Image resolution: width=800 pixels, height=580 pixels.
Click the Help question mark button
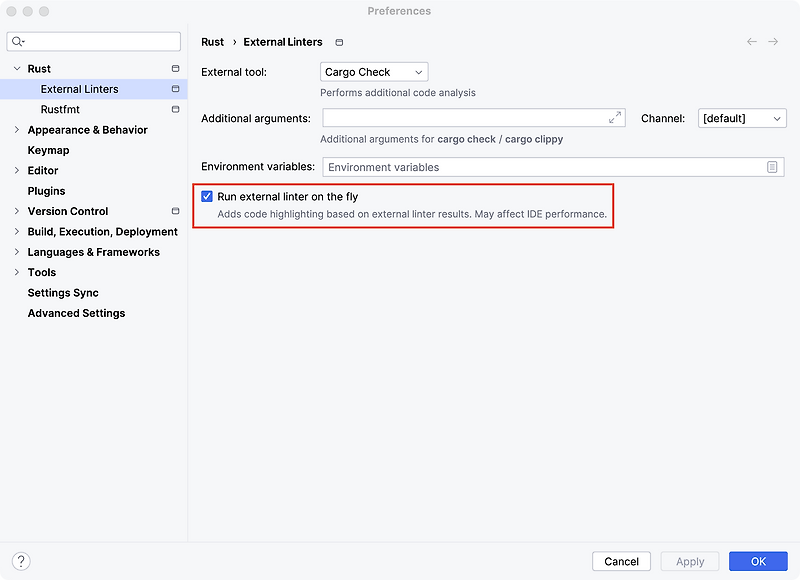point(21,561)
